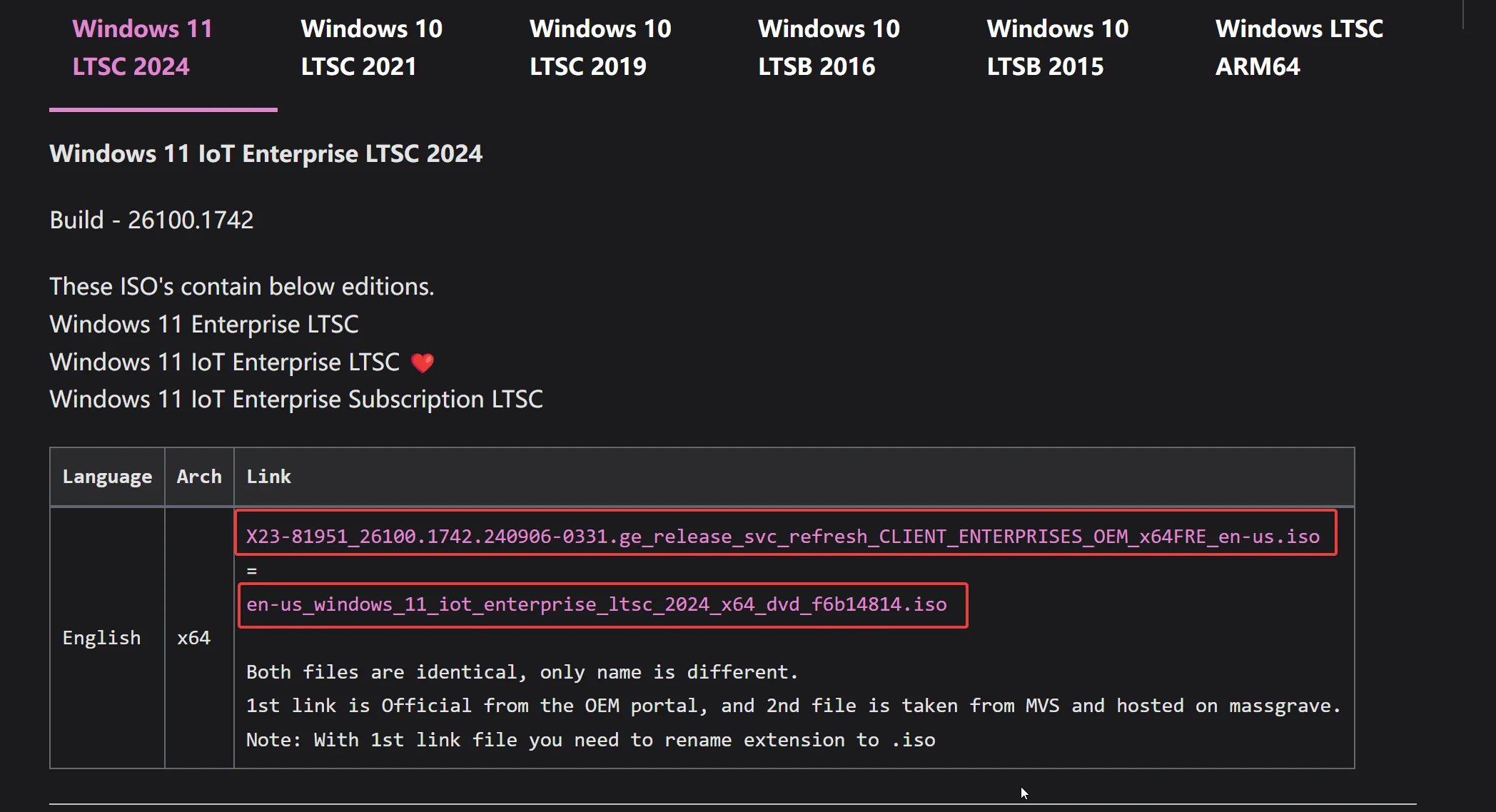Download the X23-81951 OEM x64FRE en-us ISO link
Viewport: 1496px width, 812px height.
pyautogui.click(x=782, y=536)
